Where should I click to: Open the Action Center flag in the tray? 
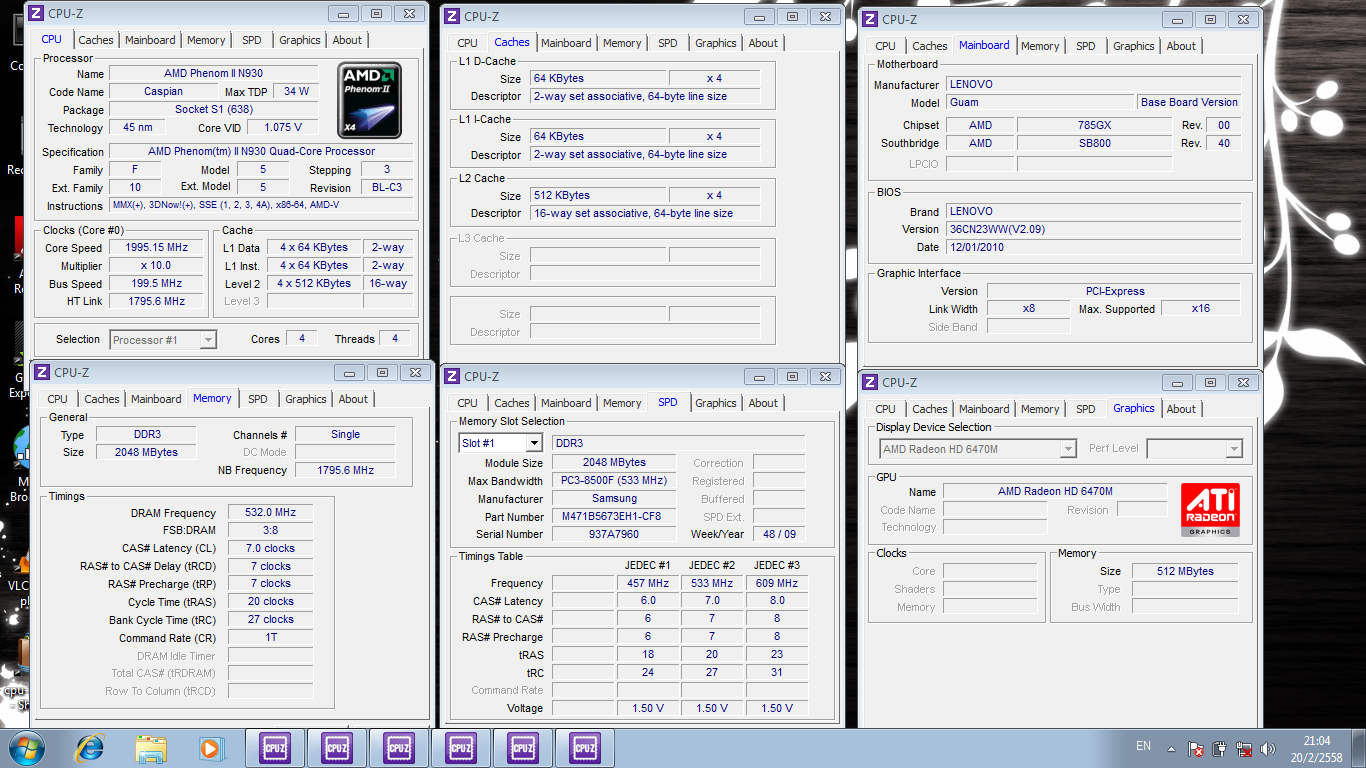click(1195, 748)
